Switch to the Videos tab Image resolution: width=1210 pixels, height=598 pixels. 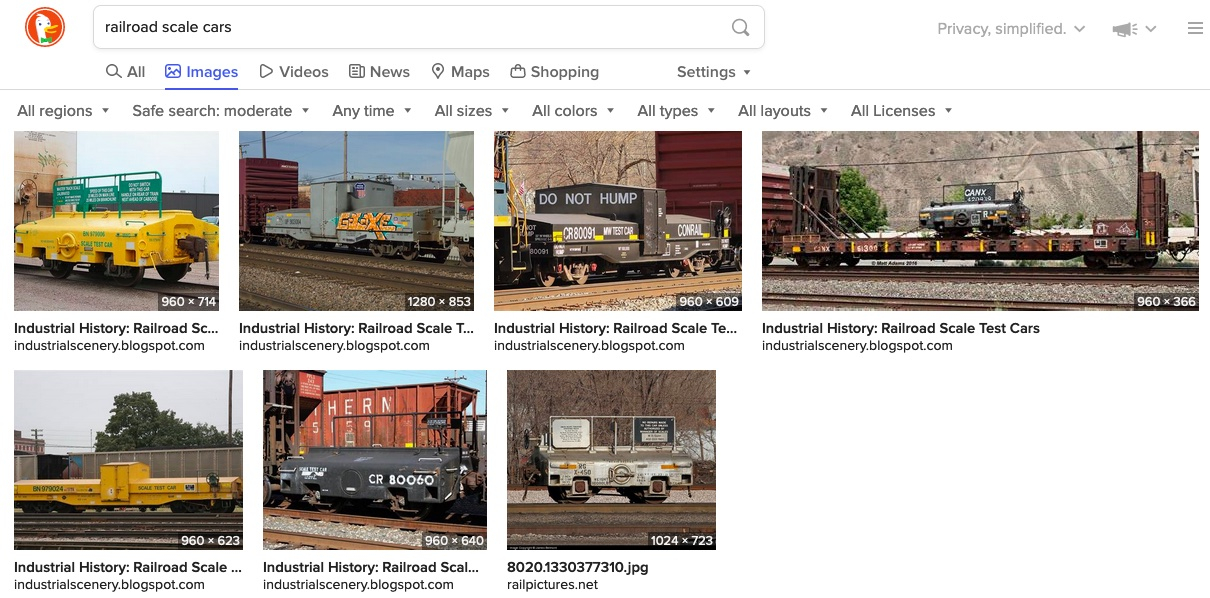click(x=294, y=72)
